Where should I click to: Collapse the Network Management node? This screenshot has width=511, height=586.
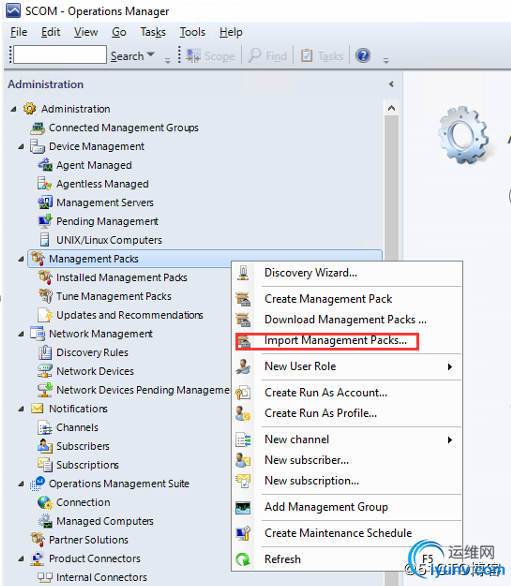coord(21,334)
